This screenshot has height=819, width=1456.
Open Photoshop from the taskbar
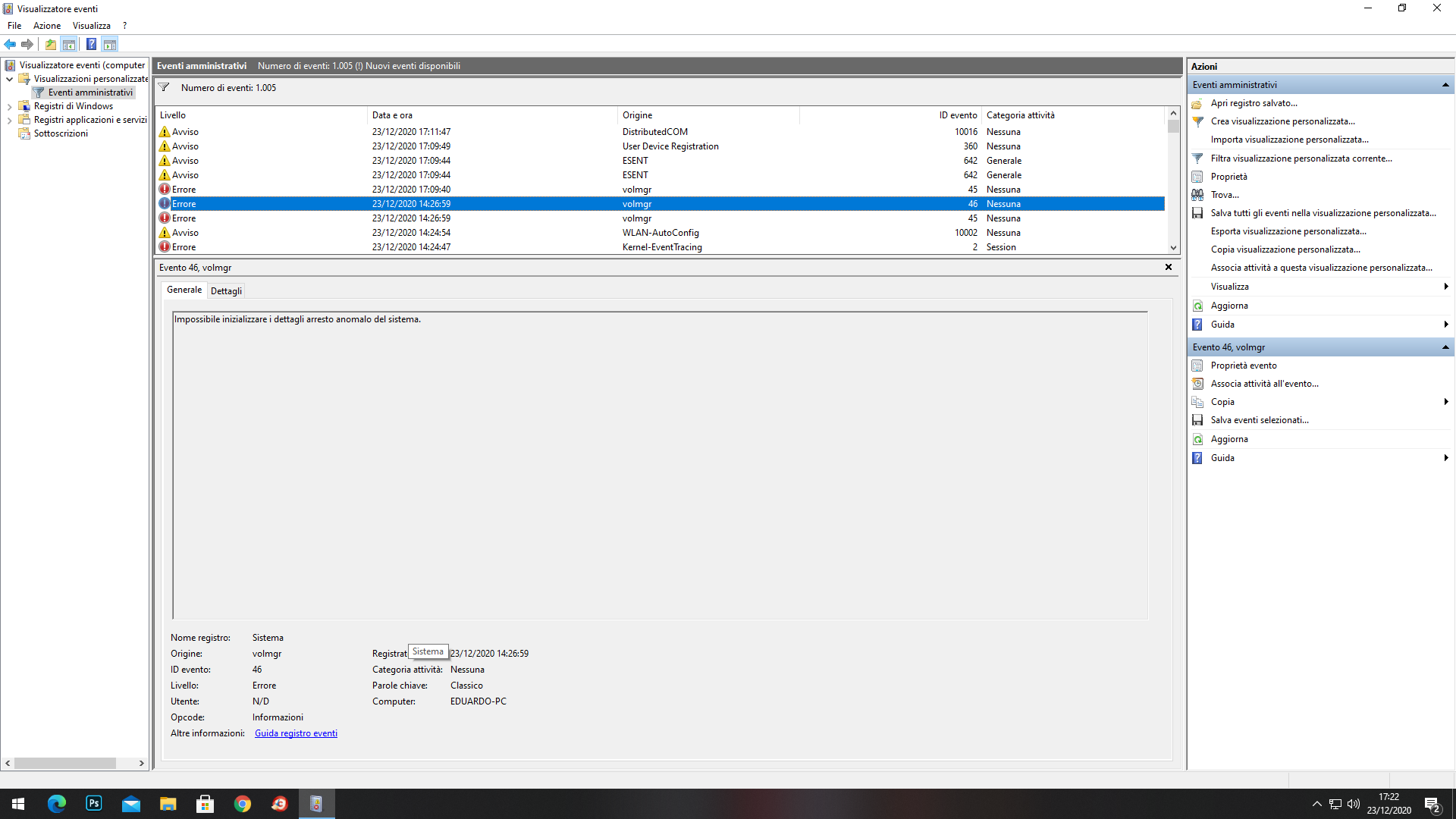94,803
